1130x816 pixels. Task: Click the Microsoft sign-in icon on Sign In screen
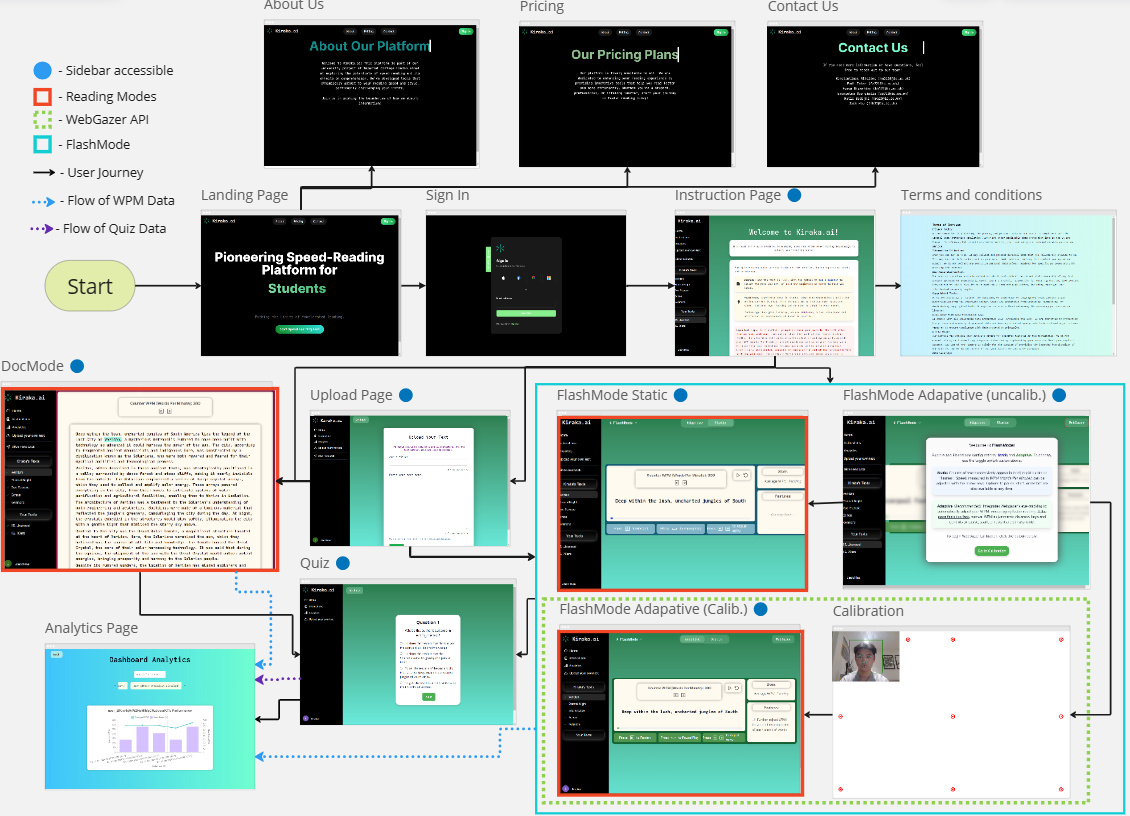pyautogui.click(x=549, y=278)
